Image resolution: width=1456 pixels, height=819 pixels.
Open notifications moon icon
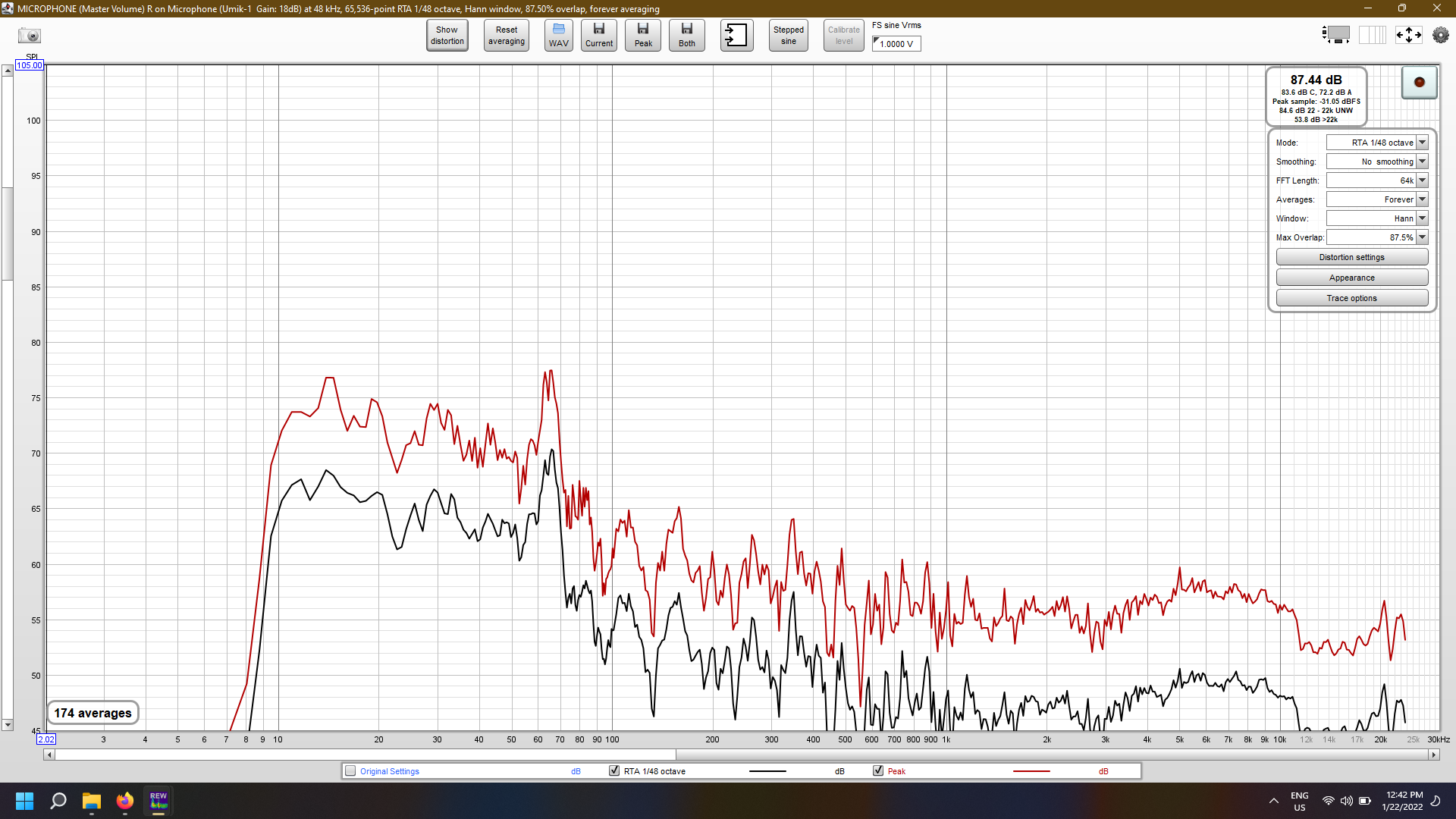click(x=1436, y=801)
